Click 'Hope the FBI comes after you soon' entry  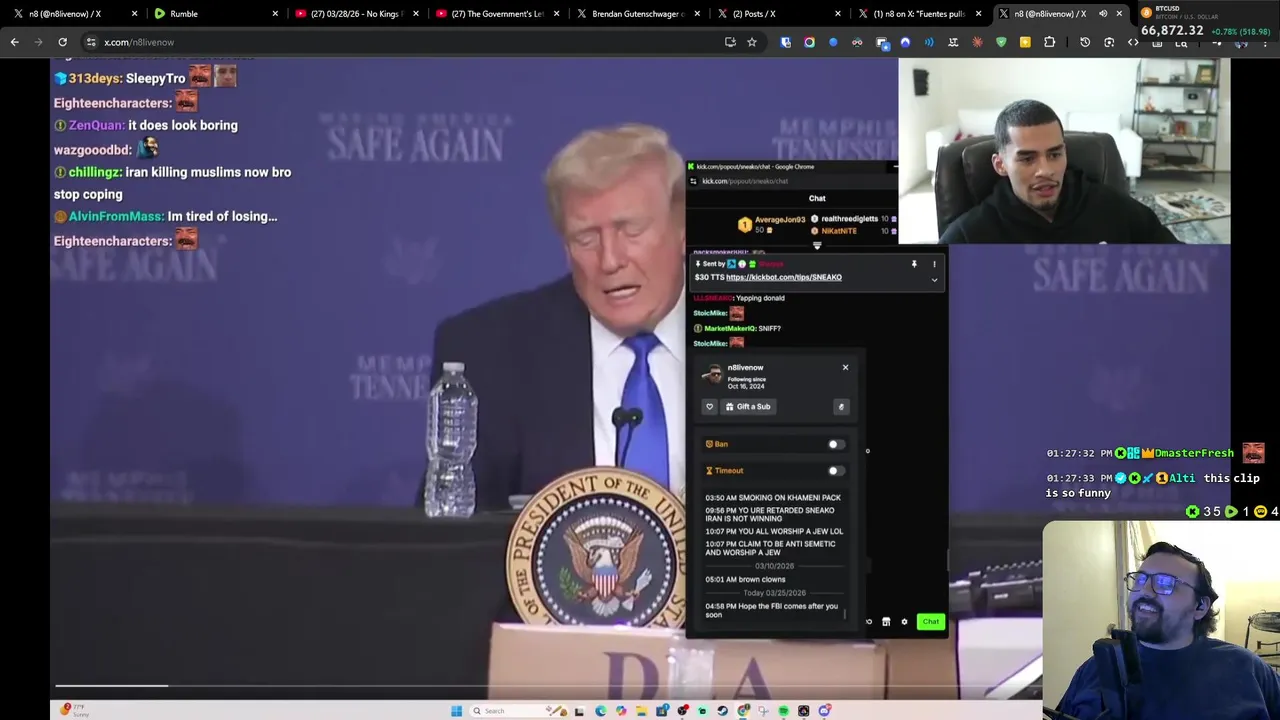(771, 610)
